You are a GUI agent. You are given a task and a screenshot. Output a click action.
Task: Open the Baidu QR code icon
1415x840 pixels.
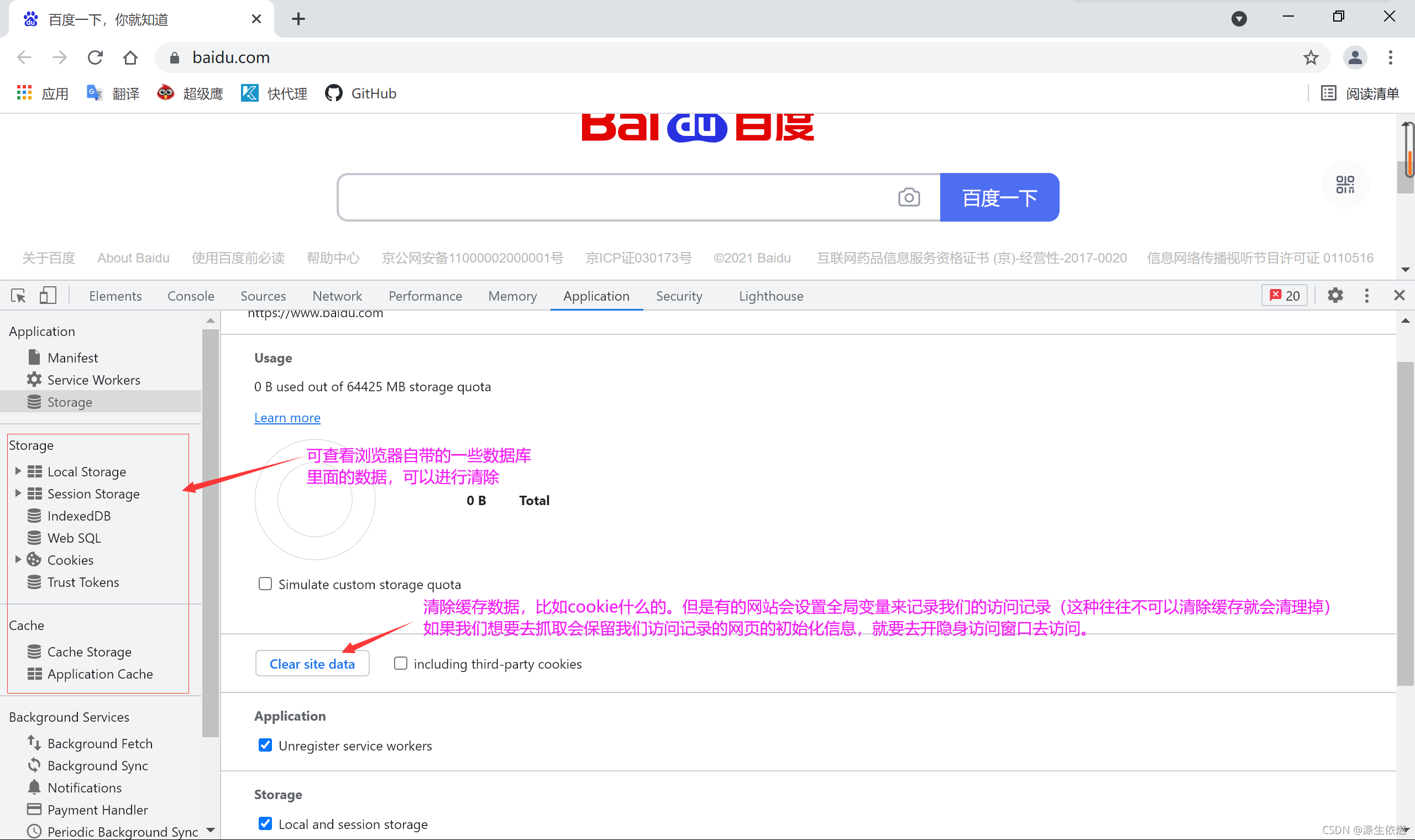coord(1345,185)
